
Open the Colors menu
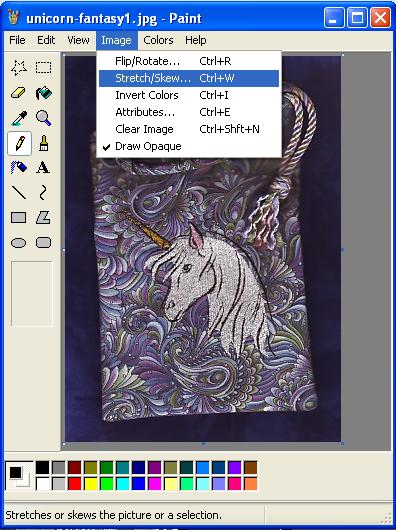(158, 40)
